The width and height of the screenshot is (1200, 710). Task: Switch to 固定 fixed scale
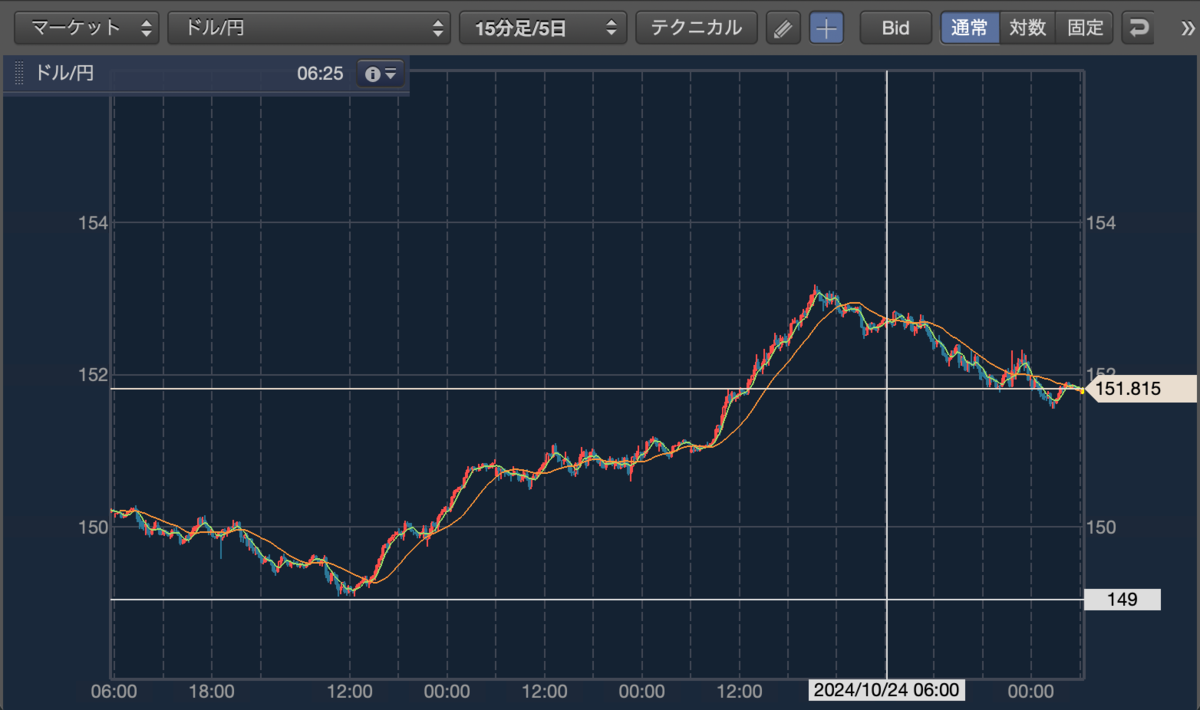point(1085,28)
